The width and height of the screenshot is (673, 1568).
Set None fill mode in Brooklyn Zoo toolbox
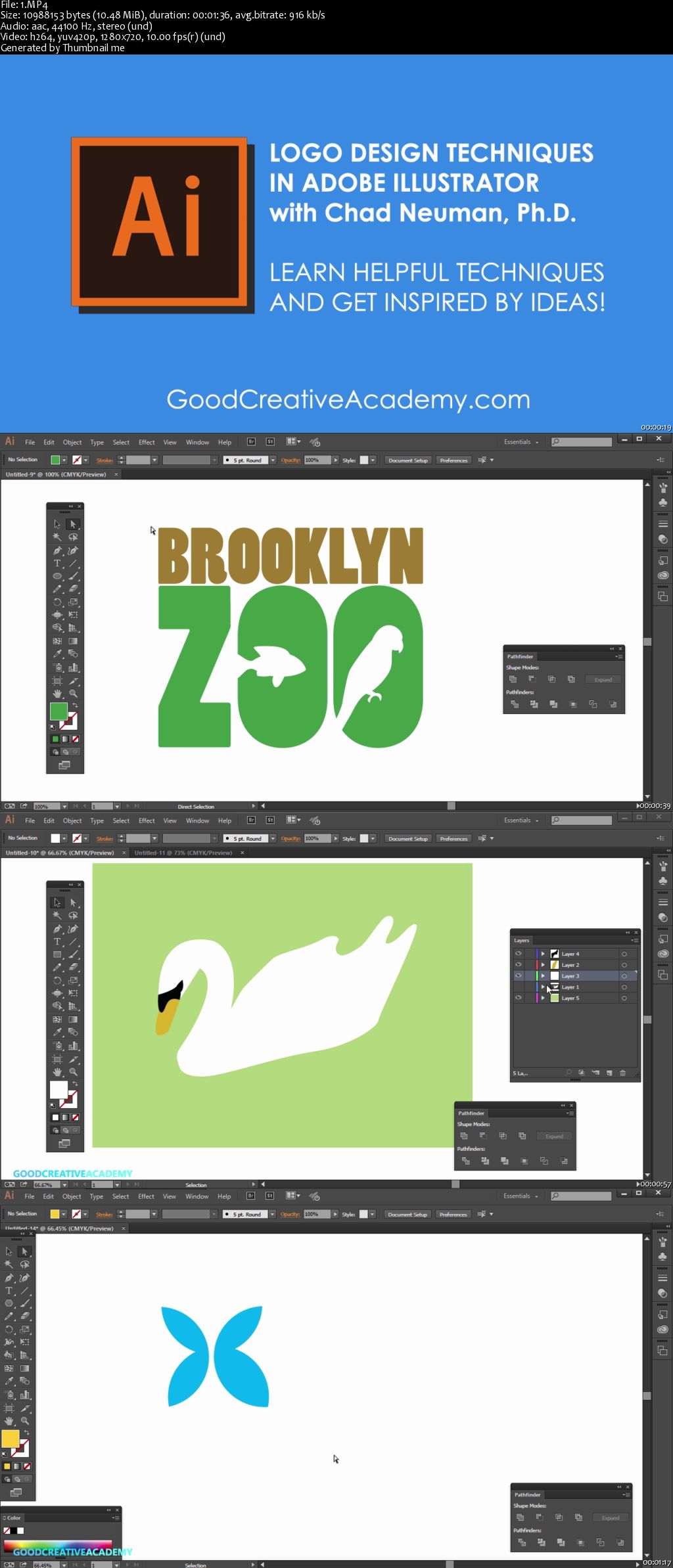[x=76, y=739]
